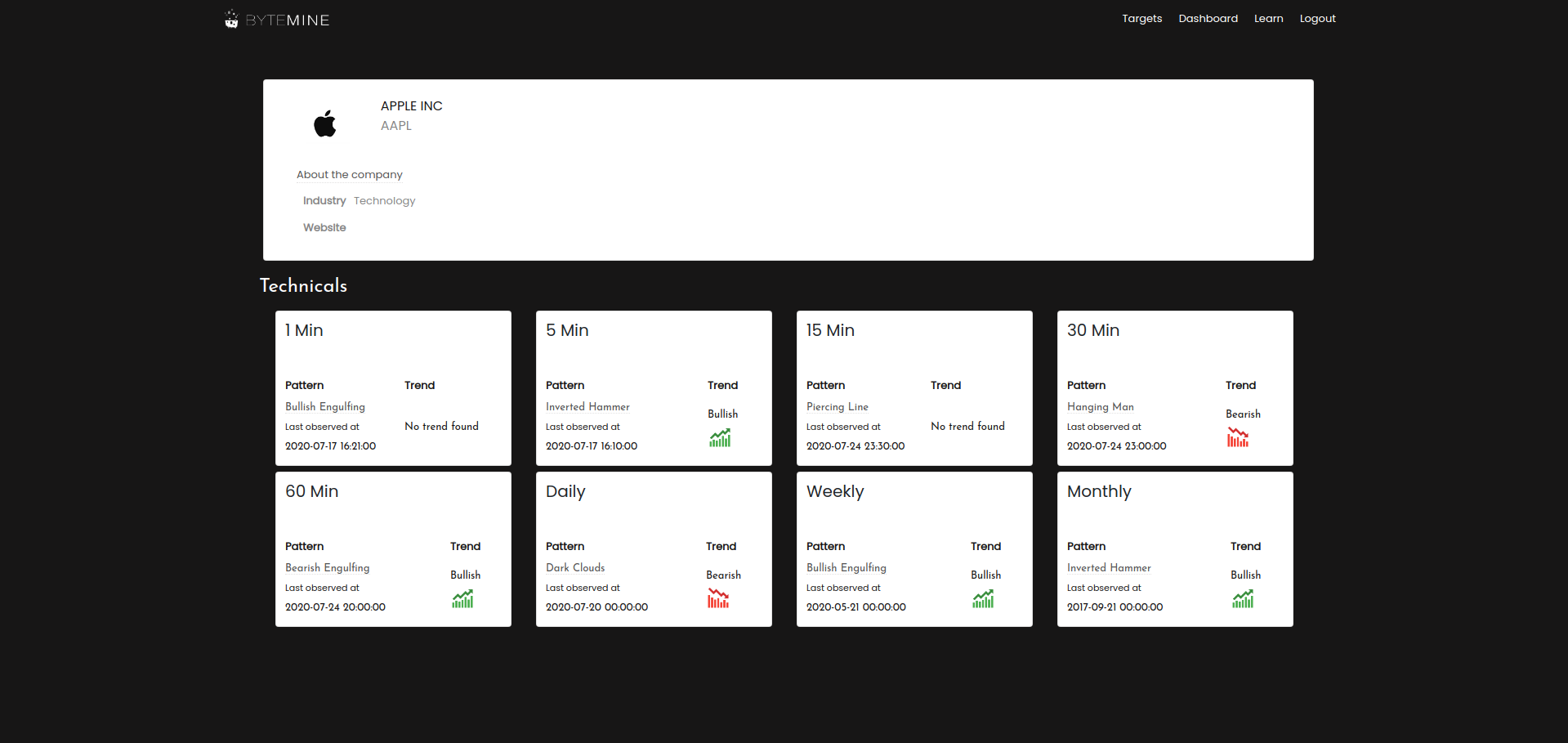This screenshot has width=1568, height=743.
Task: Click the Website label in company info
Action: tap(324, 228)
